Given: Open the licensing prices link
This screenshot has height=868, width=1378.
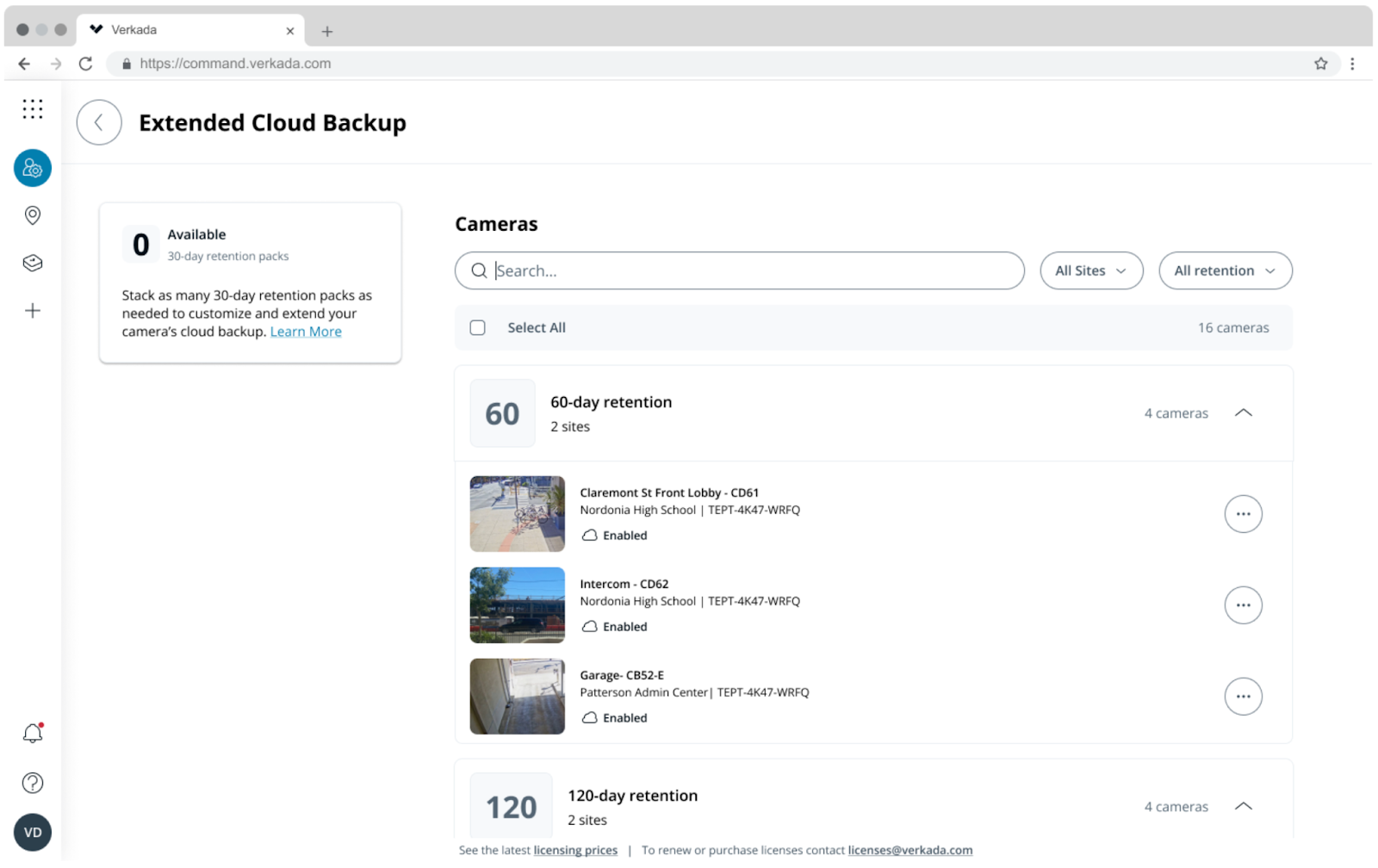Looking at the screenshot, I should 575,851.
